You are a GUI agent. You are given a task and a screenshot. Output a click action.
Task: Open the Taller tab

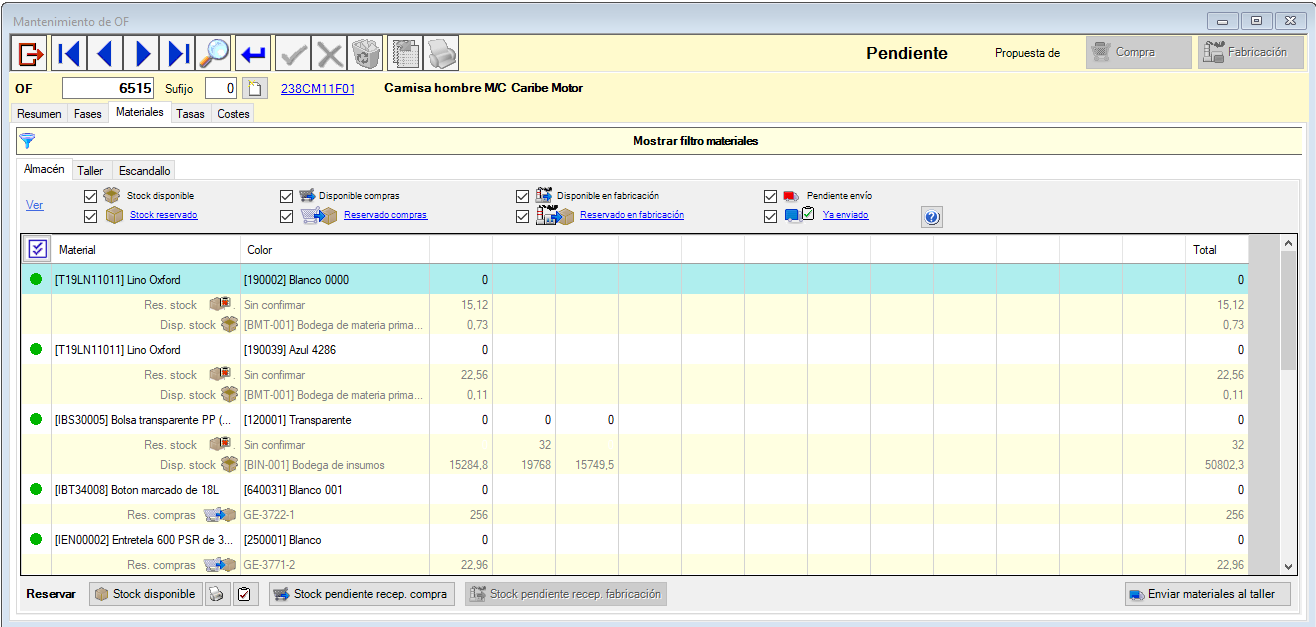click(90, 170)
